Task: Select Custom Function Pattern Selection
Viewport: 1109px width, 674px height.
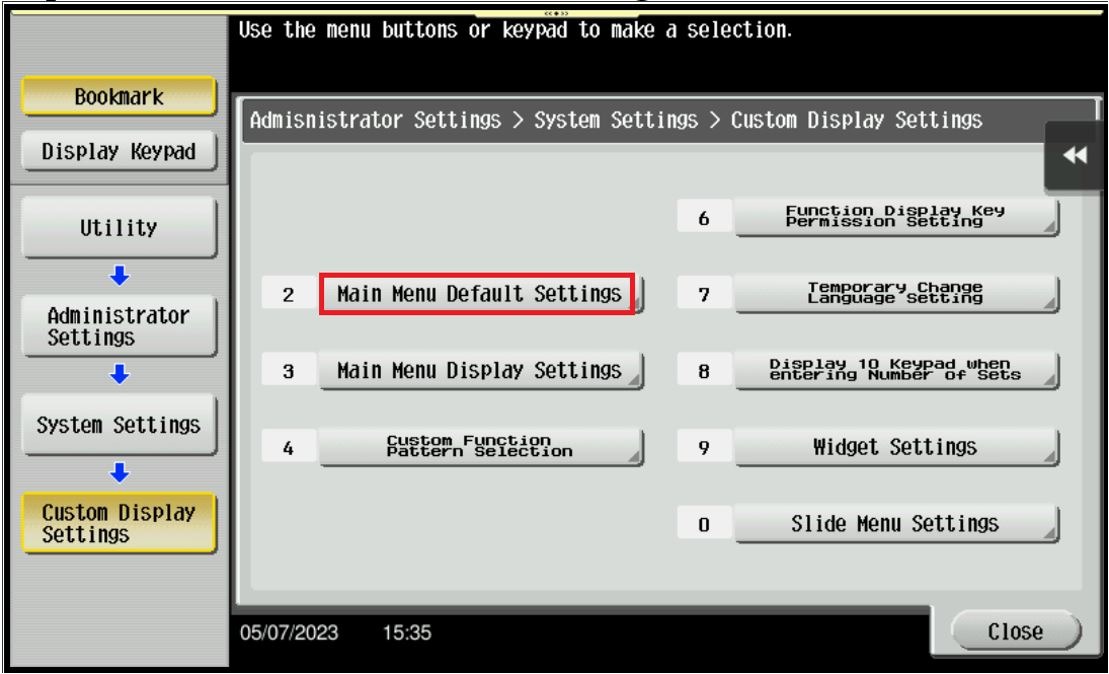Action: pyautogui.click(x=481, y=447)
